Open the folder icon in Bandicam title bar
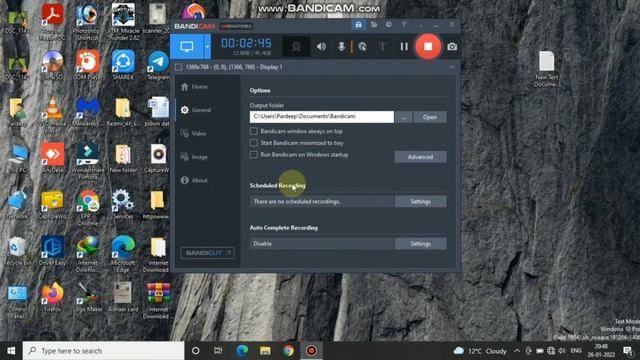640x360 pixels. tap(373, 25)
